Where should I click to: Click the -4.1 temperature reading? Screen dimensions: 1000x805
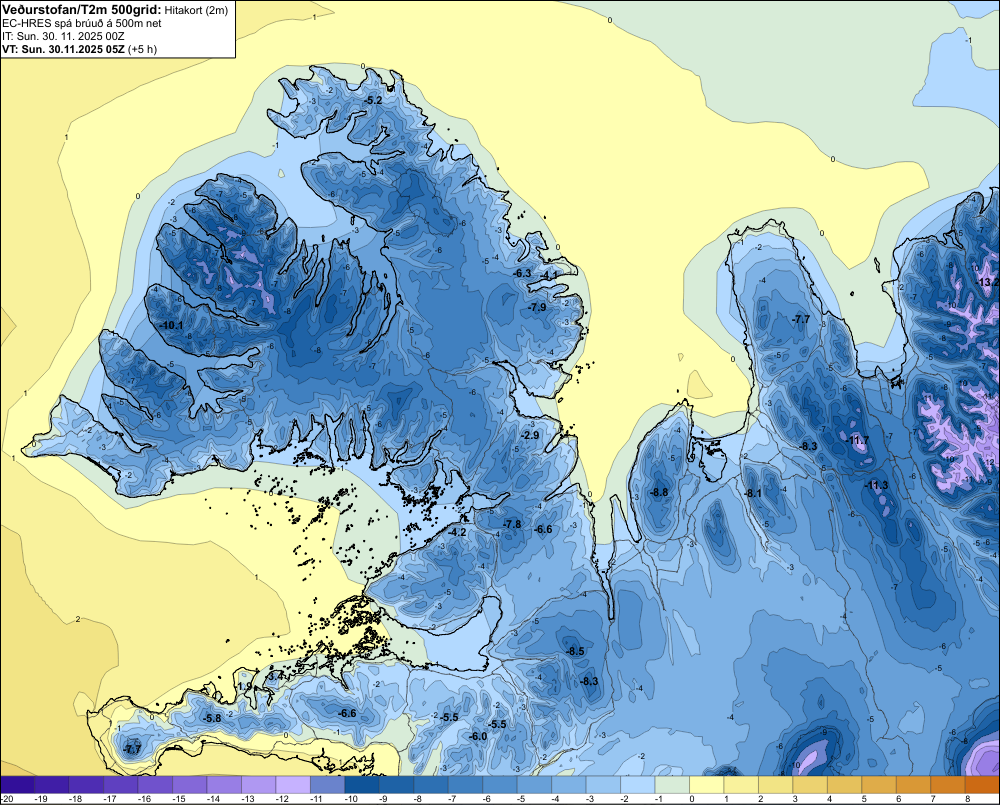coord(550,275)
